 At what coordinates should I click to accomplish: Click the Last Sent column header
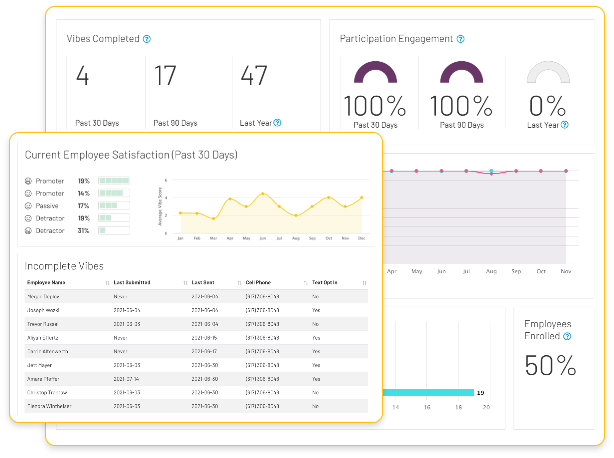[x=203, y=282]
